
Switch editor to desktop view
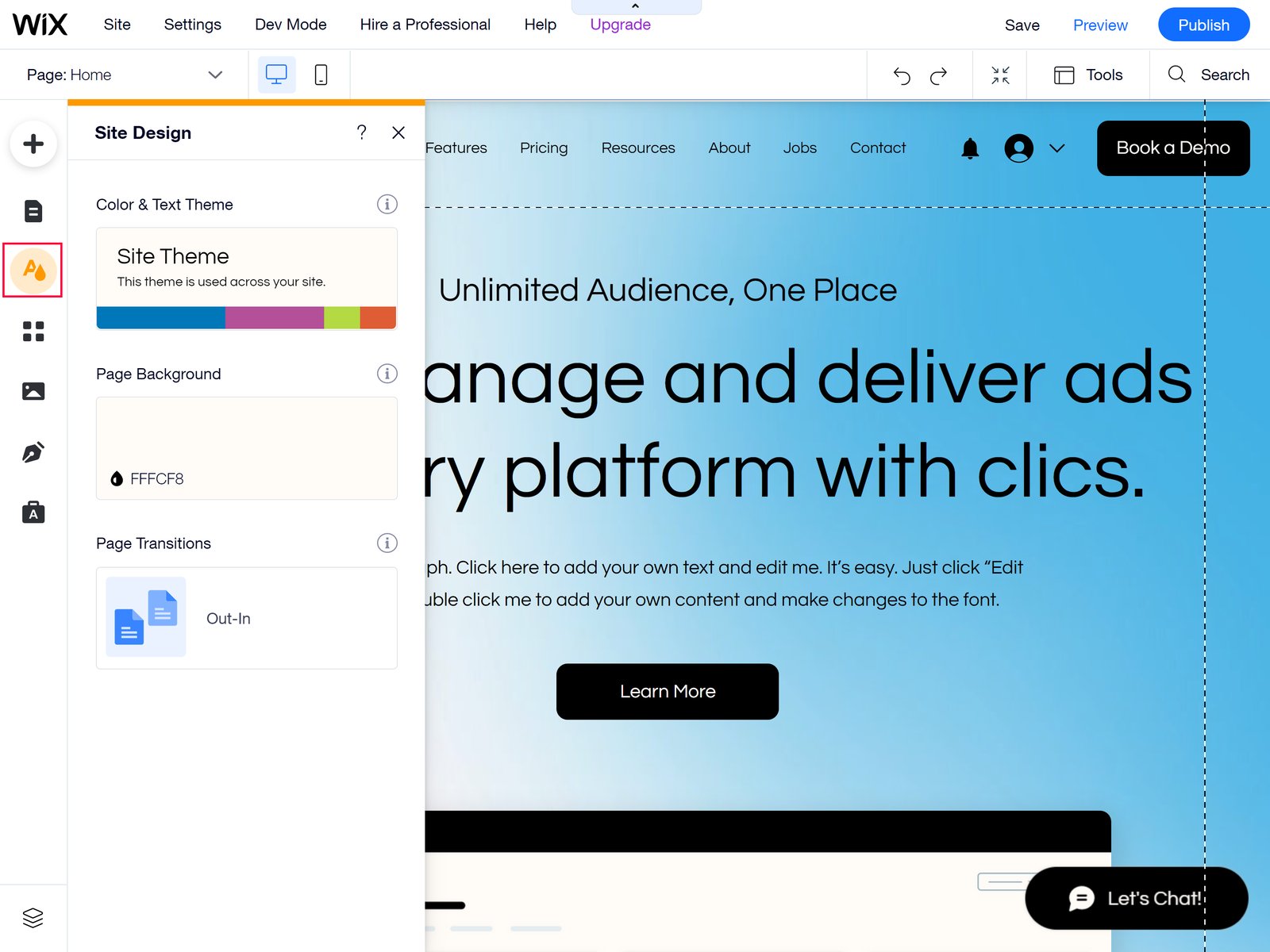(x=275, y=74)
